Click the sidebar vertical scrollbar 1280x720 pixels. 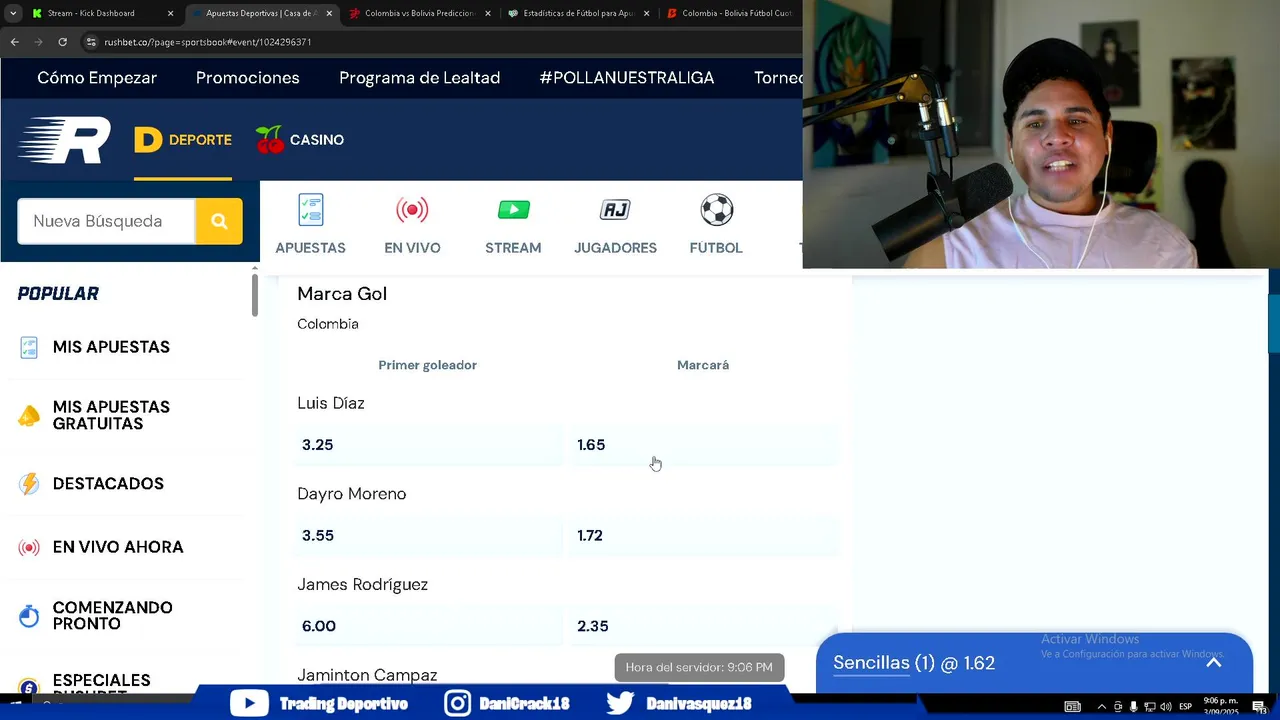coord(255,295)
